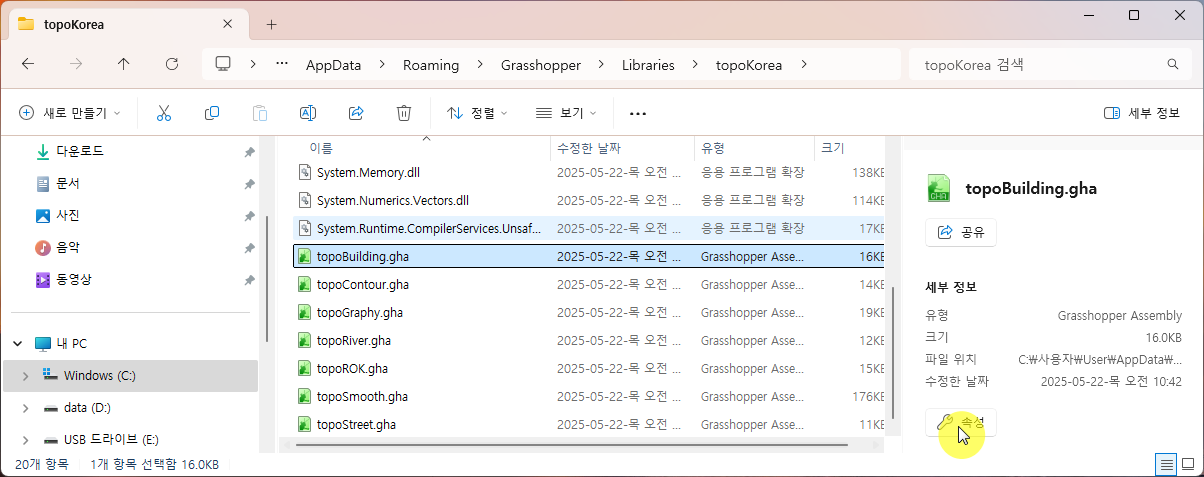Open 동영상 in the sidebar
Viewport: 1204px width, 477px height.
pos(73,279)
